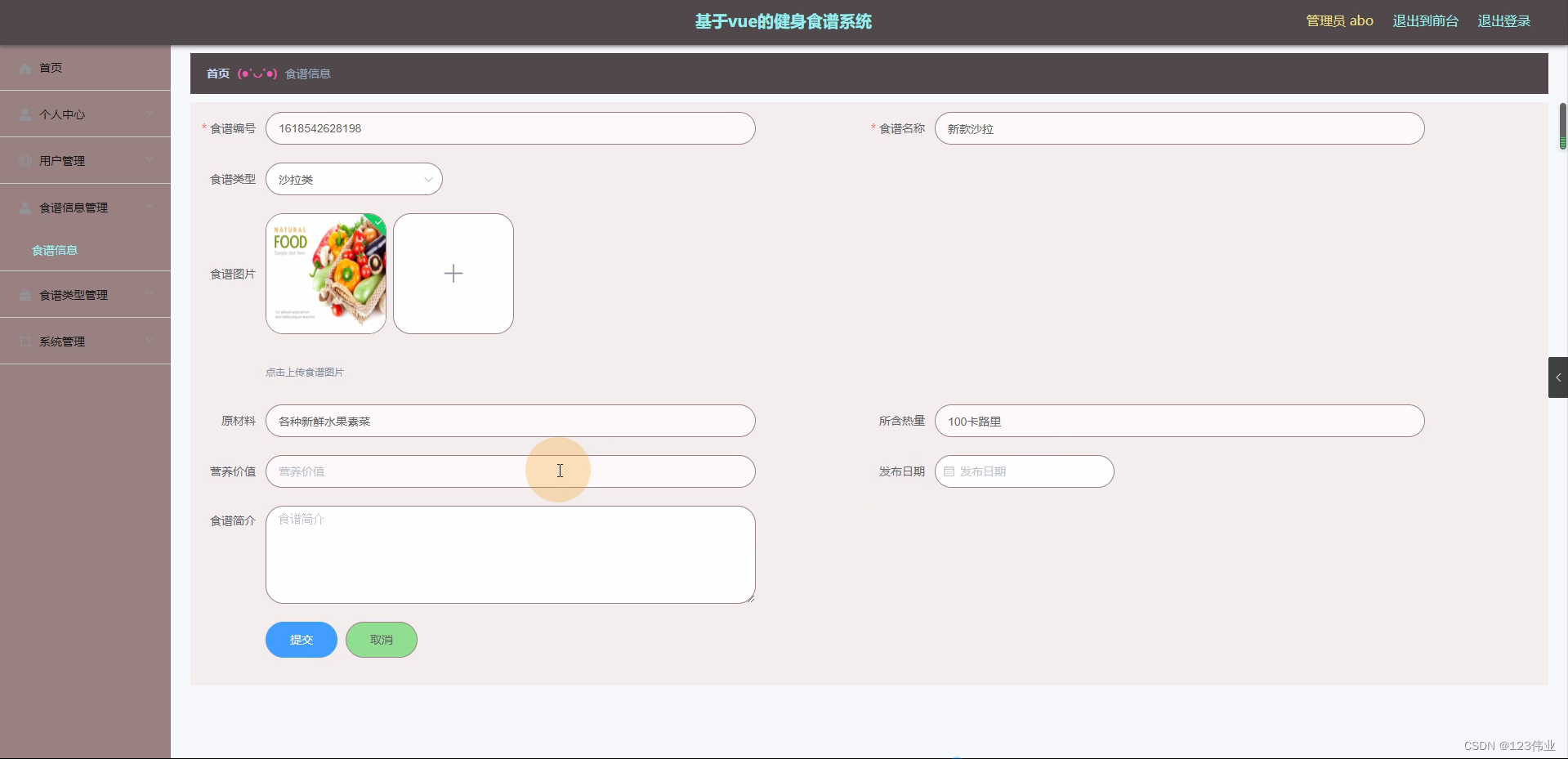Viewport: 1568px width, 759px height.
Task: Open 首页 from the breadcrumb
Action: pos(217,73)
